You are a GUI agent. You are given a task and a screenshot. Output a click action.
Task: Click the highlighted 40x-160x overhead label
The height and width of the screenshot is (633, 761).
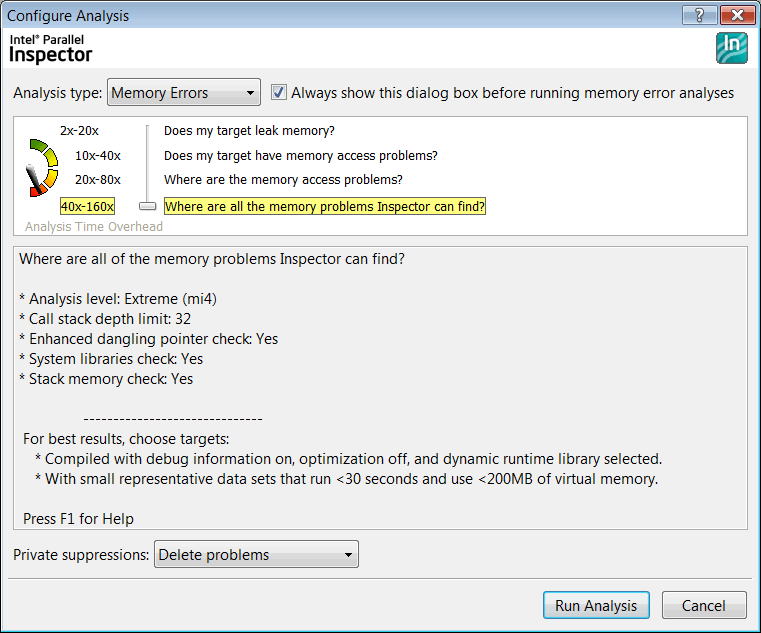click(x=87, y=207)
